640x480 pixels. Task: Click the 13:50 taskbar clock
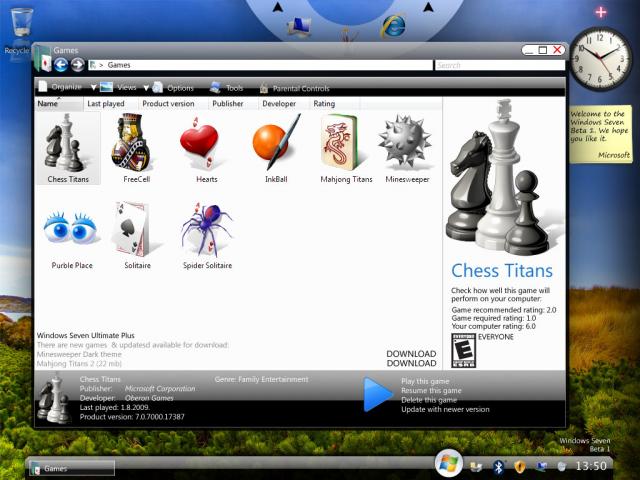591,466
